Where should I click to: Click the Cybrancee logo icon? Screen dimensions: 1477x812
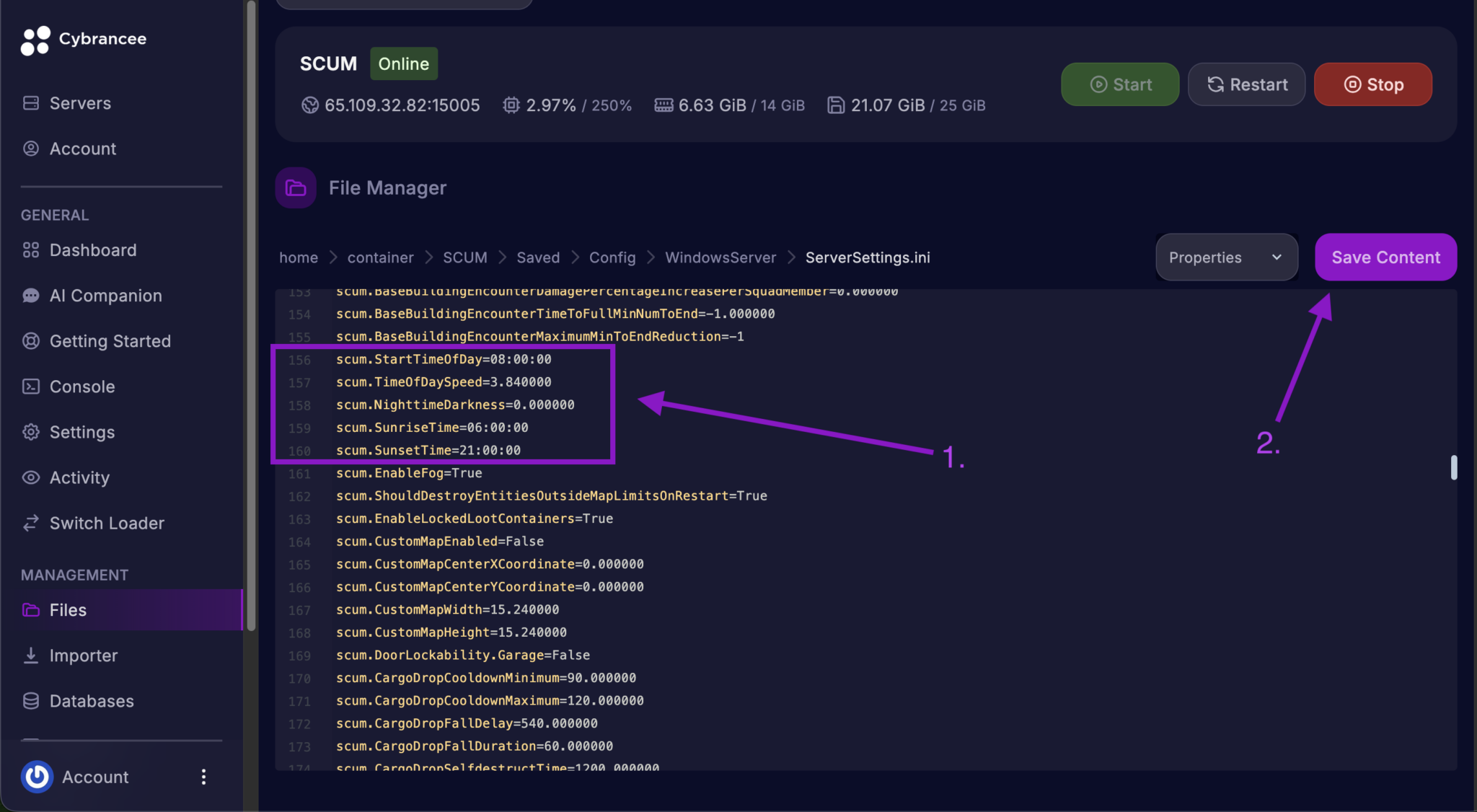coord(35,40)
